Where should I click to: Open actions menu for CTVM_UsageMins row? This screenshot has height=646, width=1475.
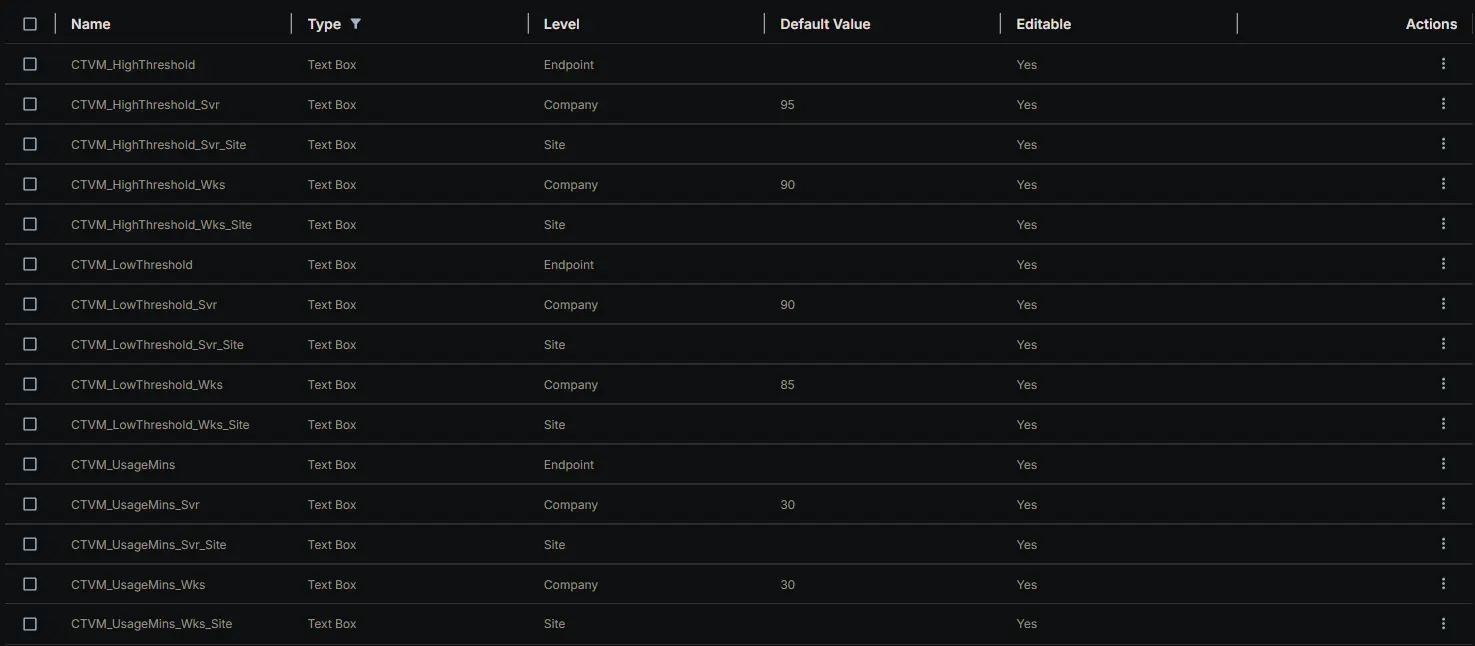(1443, 464)
